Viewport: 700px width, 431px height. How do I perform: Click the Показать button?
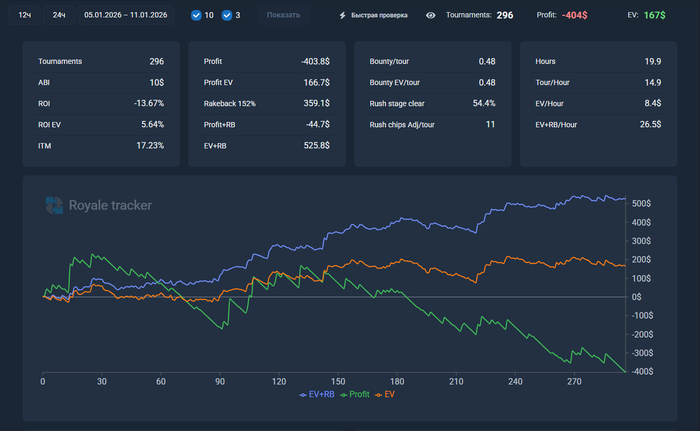click(283, 15)
